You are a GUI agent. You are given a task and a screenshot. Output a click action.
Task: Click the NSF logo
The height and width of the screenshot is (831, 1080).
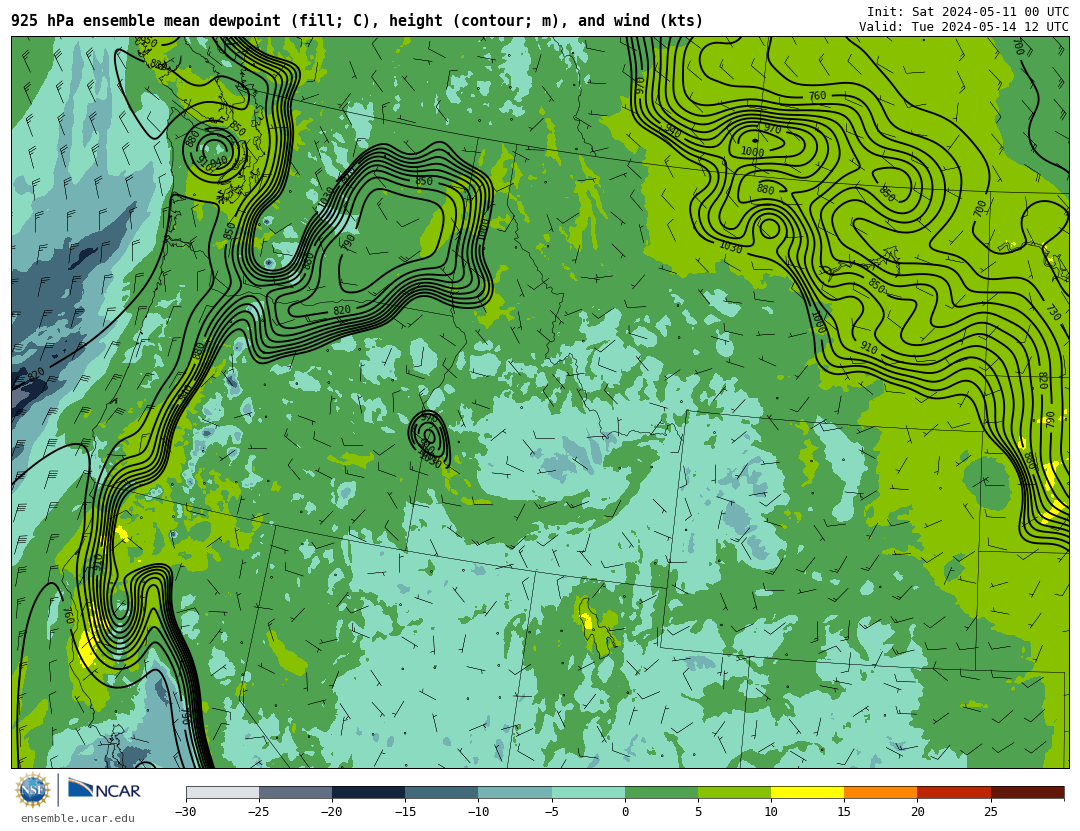[x=33, y=790]
